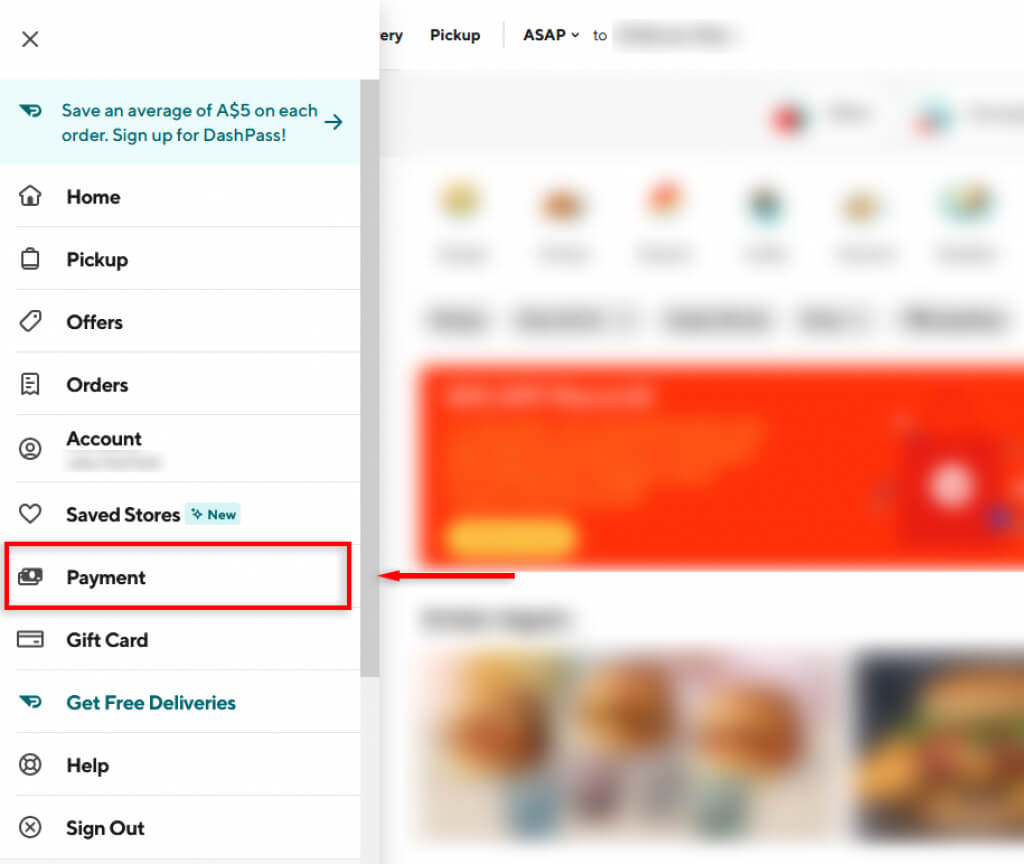Click the Offers tag icon
The image size is (1024, 864).
click(30, 321)
